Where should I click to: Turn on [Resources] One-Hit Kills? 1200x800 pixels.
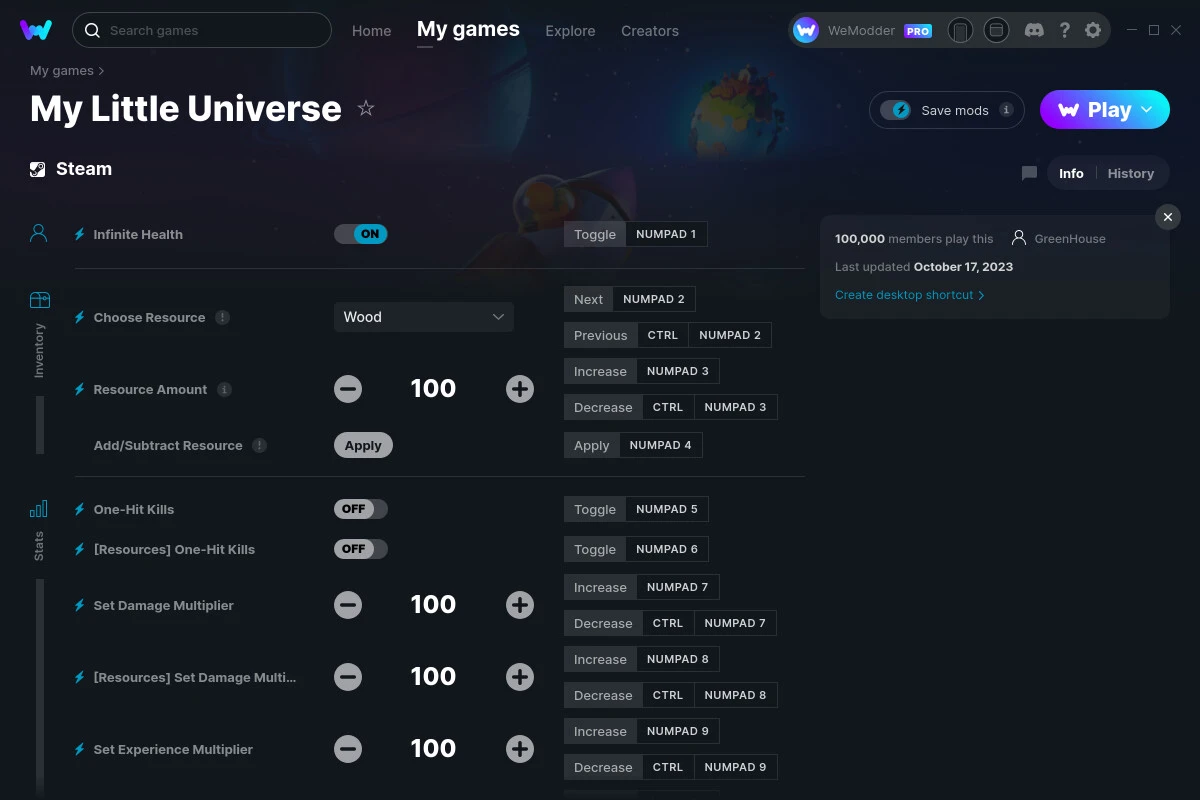click(x=360, y=549)
